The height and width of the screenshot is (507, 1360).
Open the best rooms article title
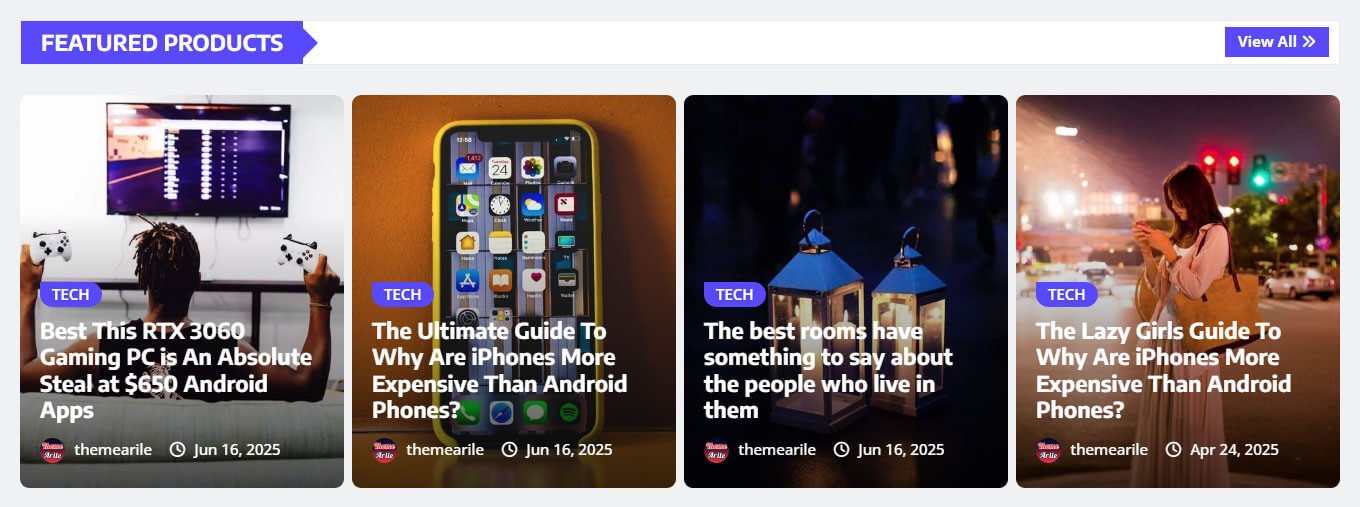coord(828,370)
